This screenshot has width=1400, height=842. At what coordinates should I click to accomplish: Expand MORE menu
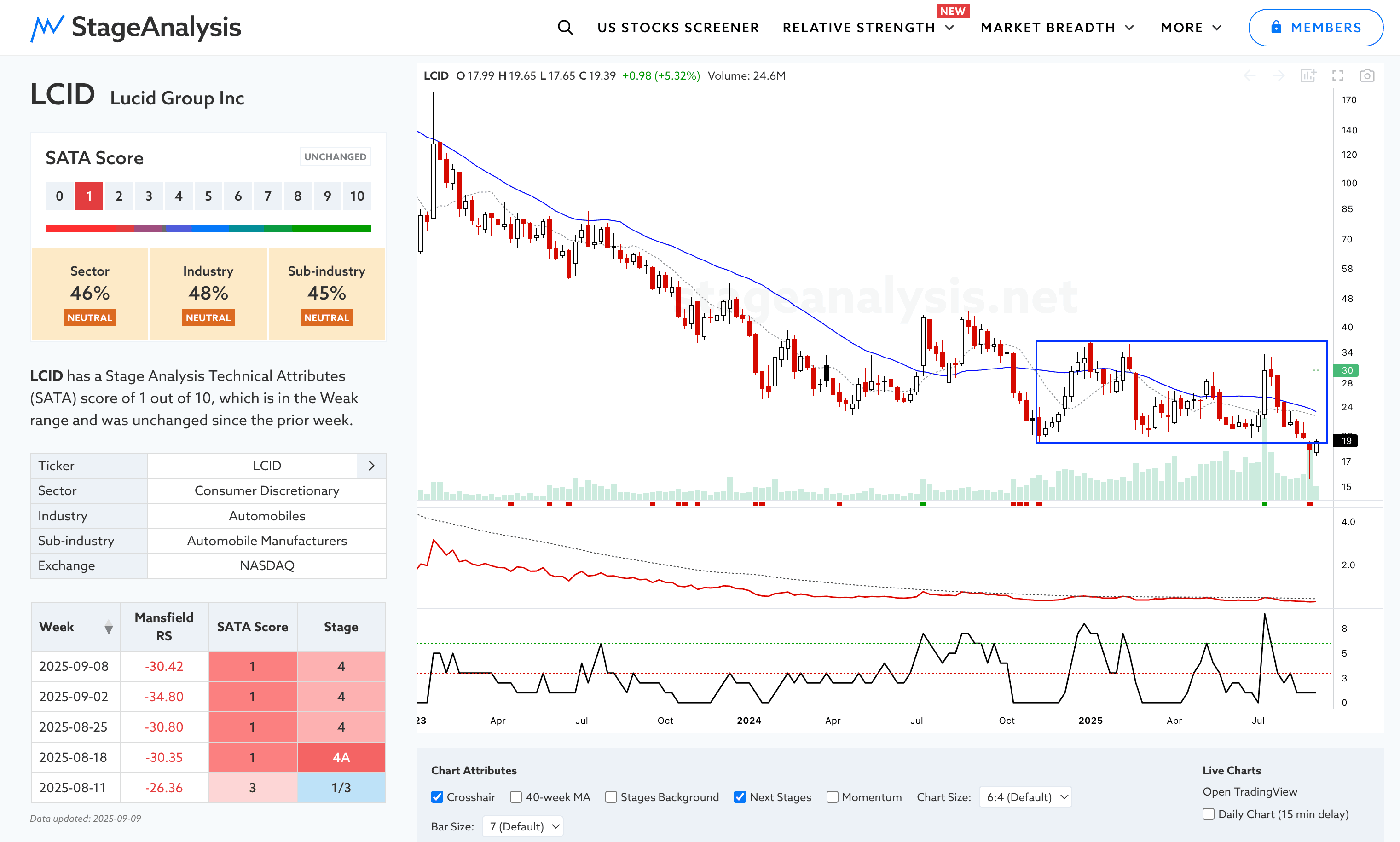1191,27
